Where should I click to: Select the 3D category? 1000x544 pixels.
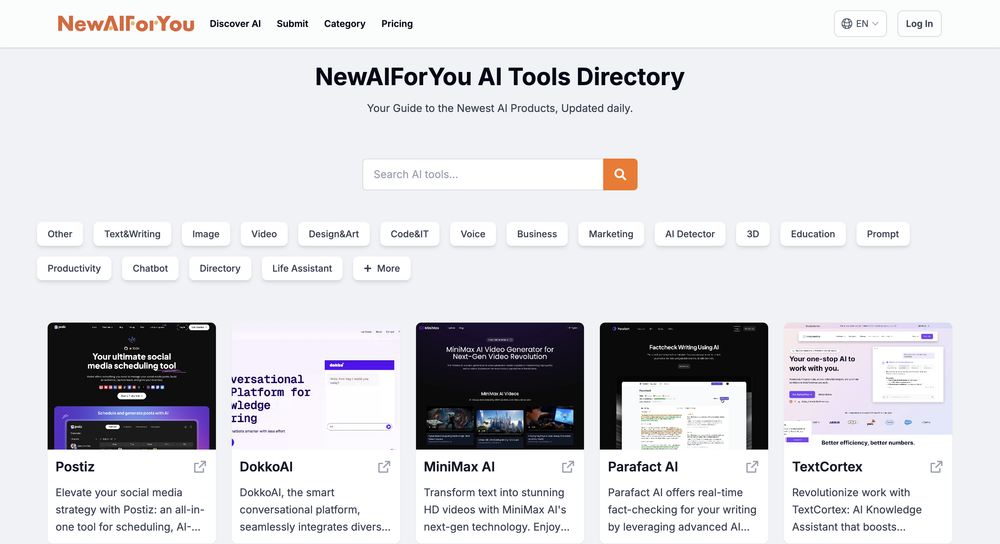click(753, 234)
